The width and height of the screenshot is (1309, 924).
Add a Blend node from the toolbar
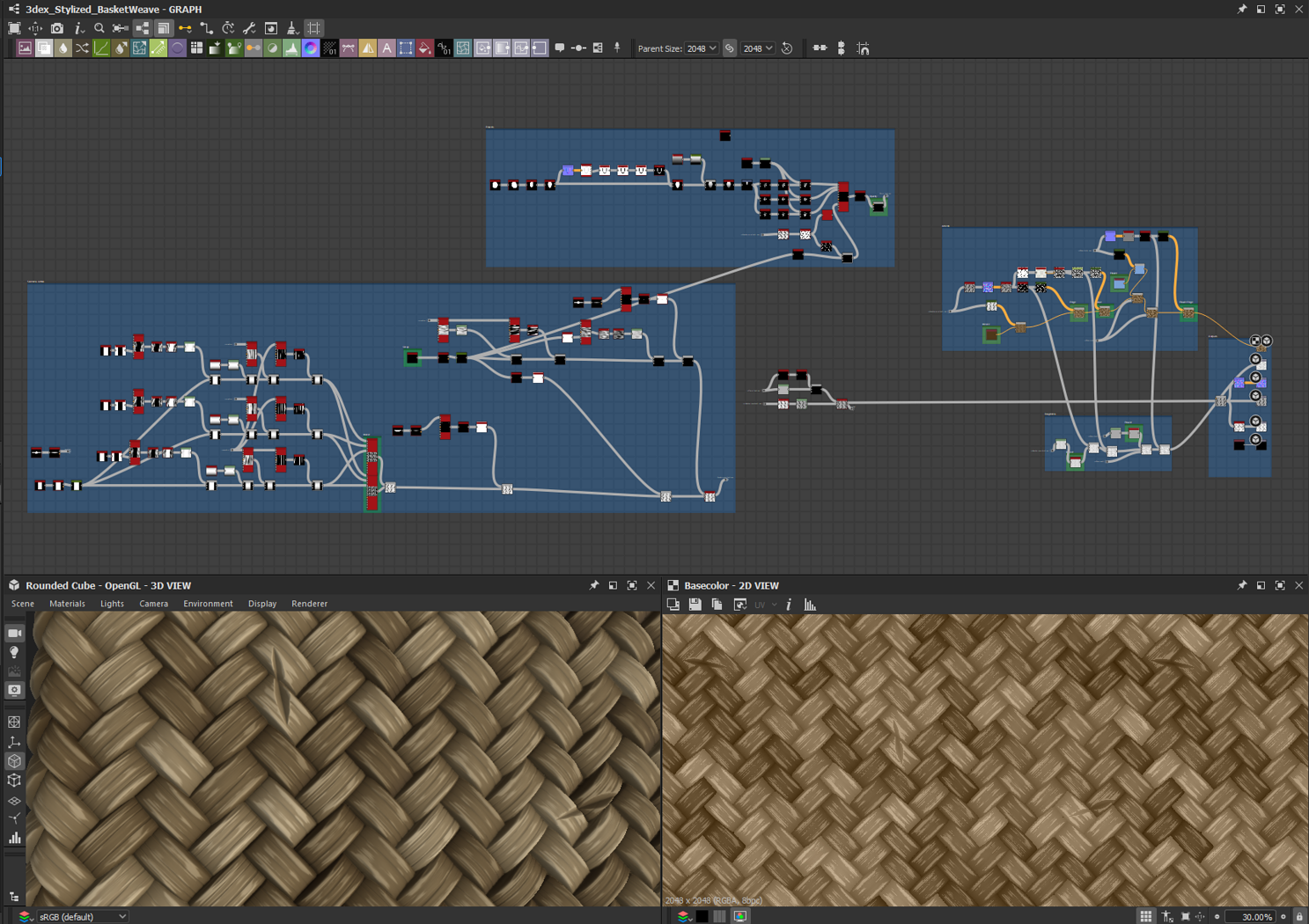click(44, 48)
